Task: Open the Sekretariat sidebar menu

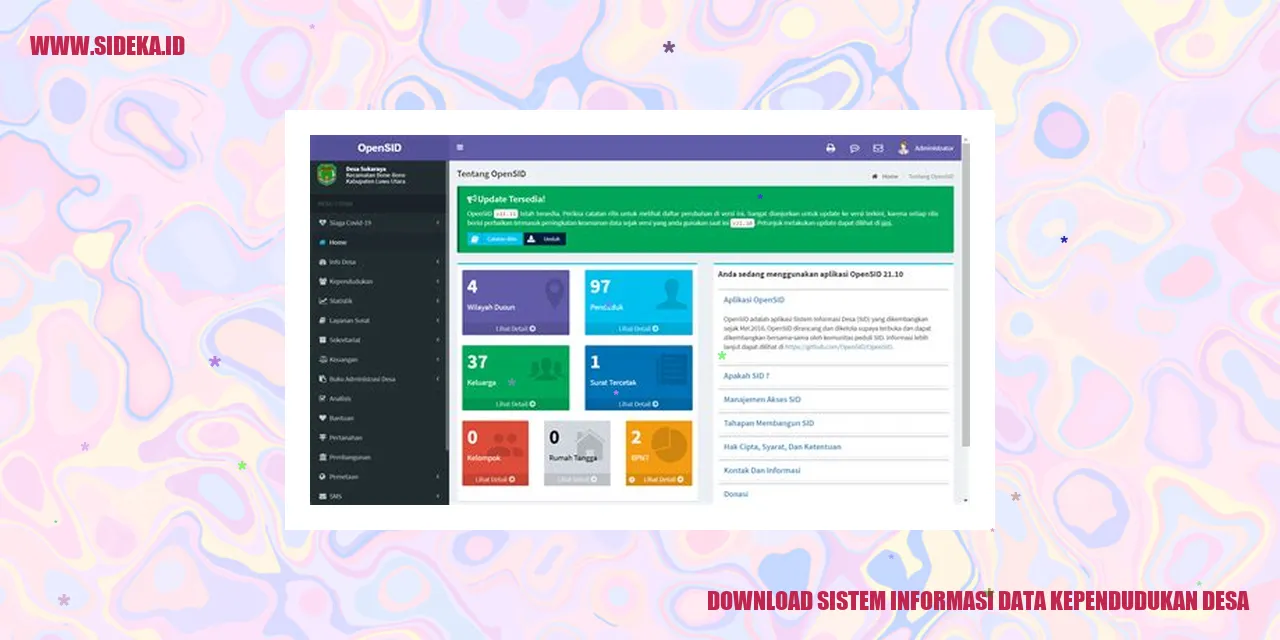Action: pyautogui.click(x=379, y=340)
